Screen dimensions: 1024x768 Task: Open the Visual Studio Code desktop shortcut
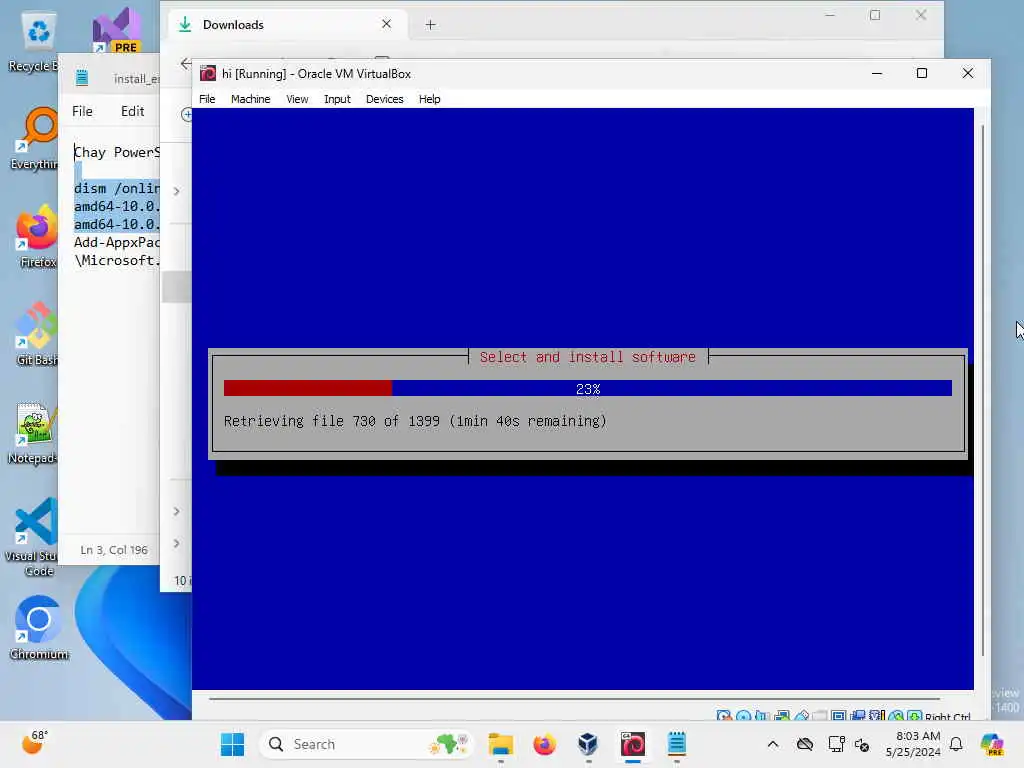tap(34, 537)
